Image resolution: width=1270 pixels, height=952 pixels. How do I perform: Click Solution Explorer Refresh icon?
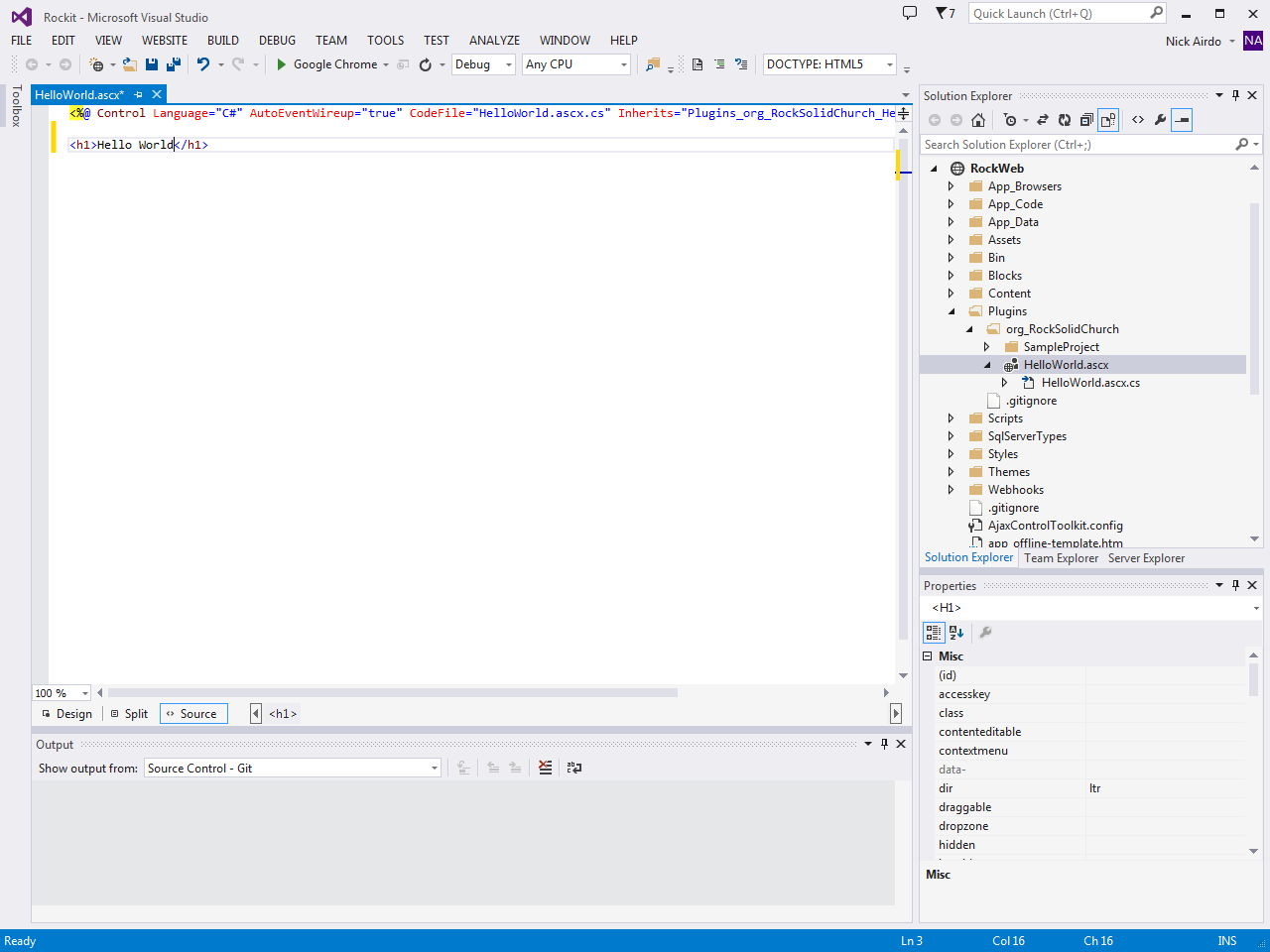tap(1065, 120)
